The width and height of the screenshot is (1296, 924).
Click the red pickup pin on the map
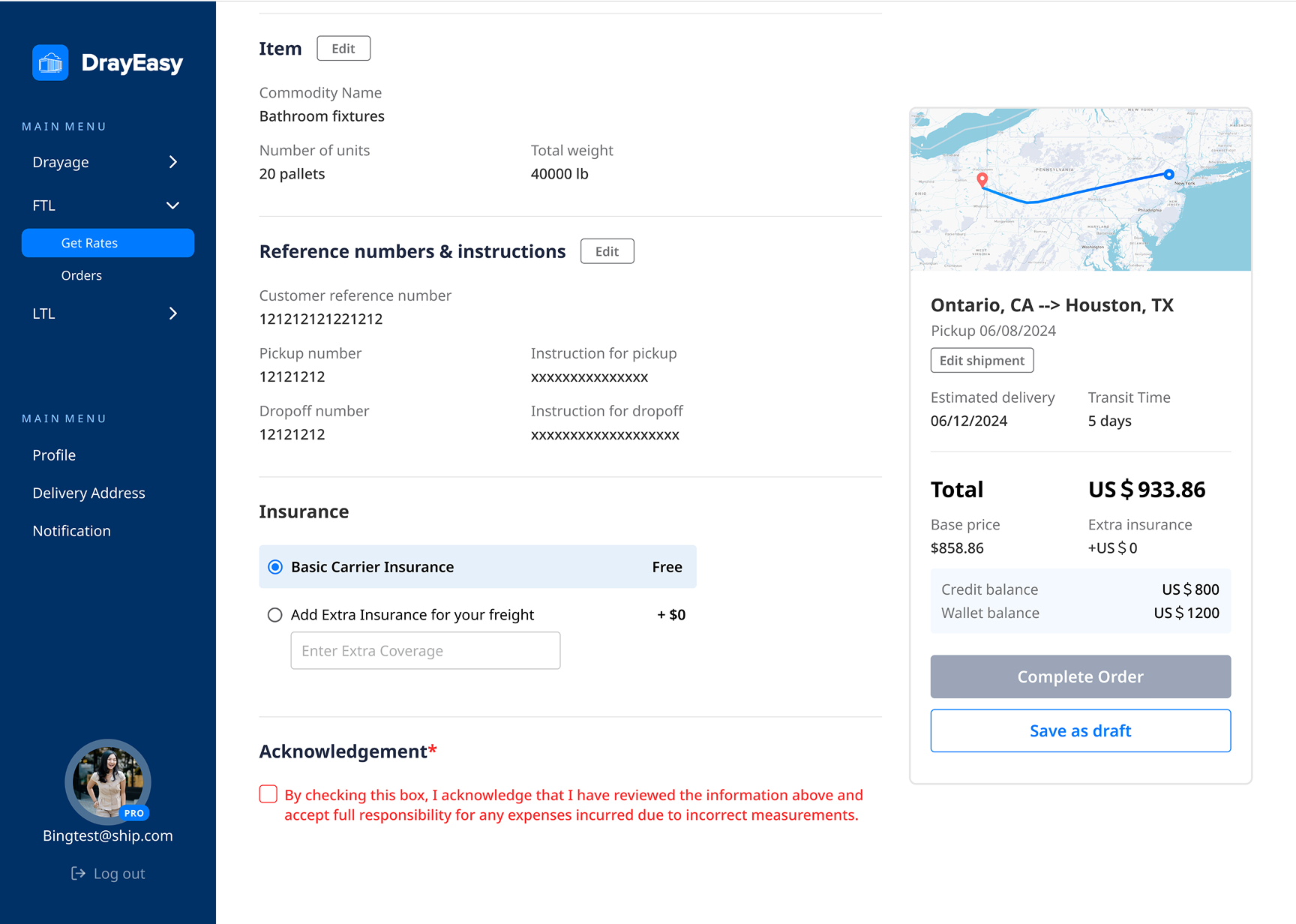(x=982, y=180)
